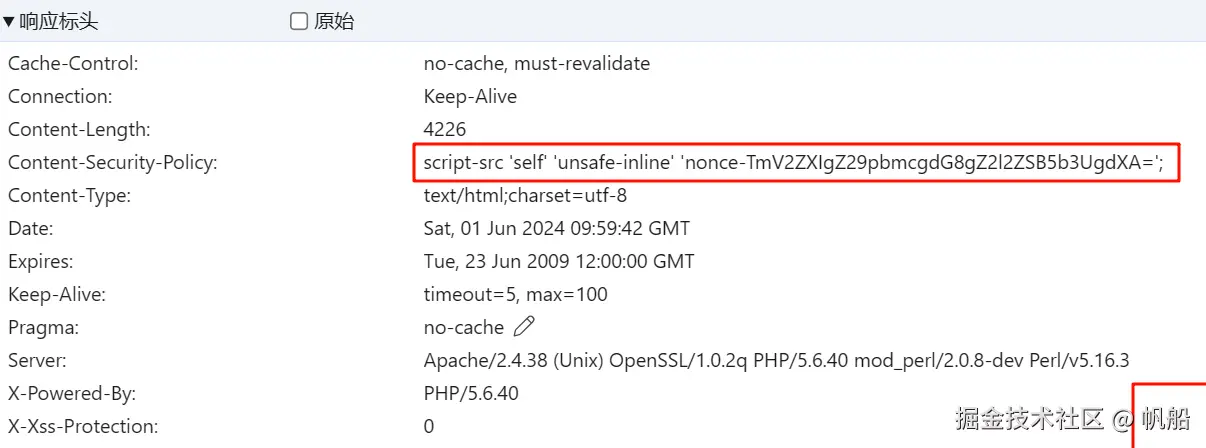Click the text/html;charset=utf-8 value

(x=525, y=195)
